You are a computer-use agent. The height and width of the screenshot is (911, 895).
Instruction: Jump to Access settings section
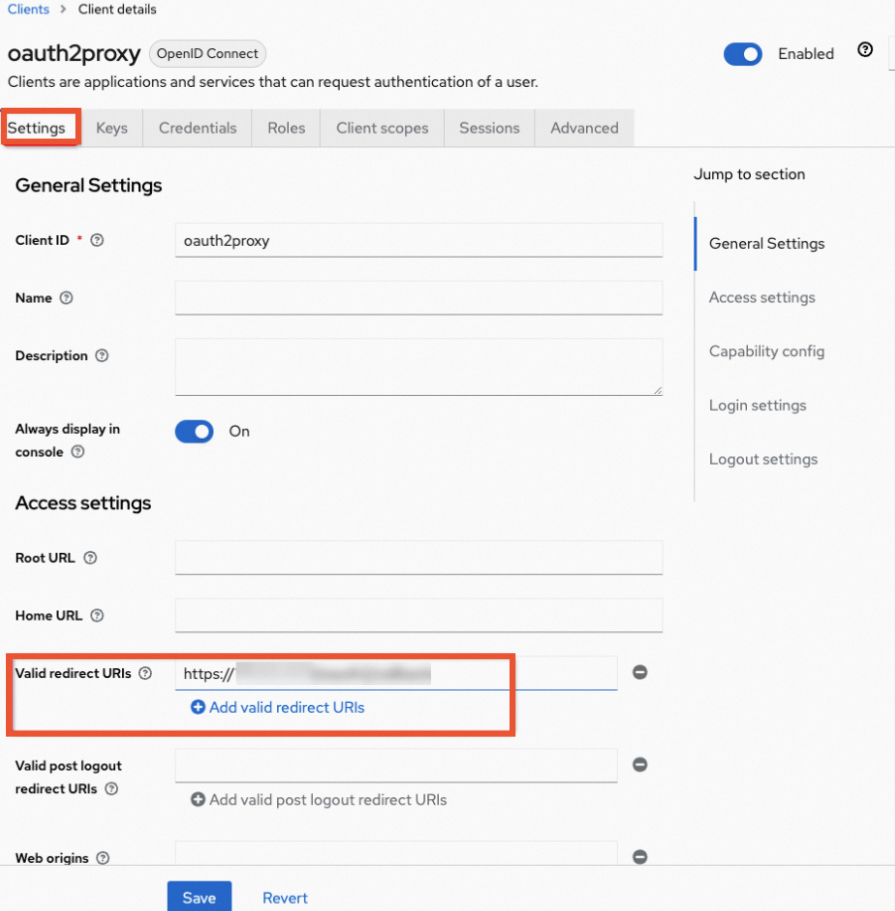pyautogui.click(x=762, y=297)
